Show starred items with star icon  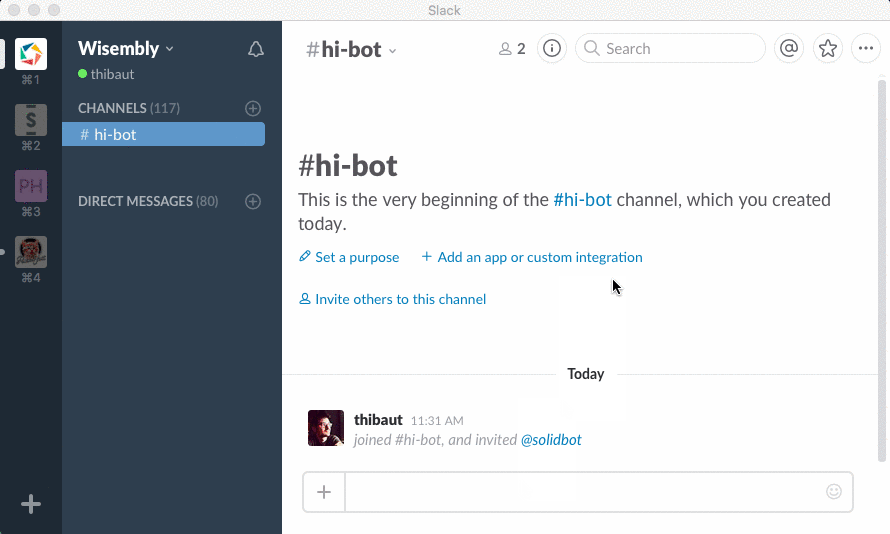click(x=828, y=49)
